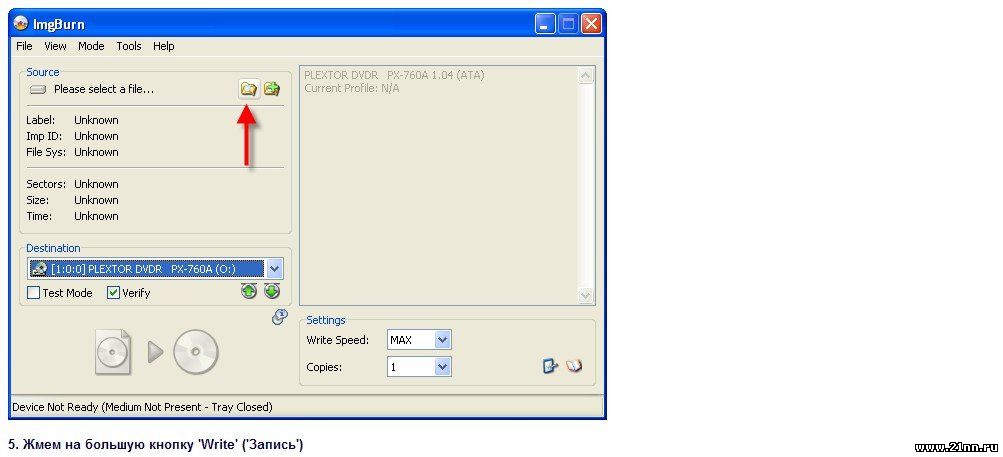Open the book icon in Settings
The width and height of the screenshot is (1003, 457).
(x=574, y=367)
